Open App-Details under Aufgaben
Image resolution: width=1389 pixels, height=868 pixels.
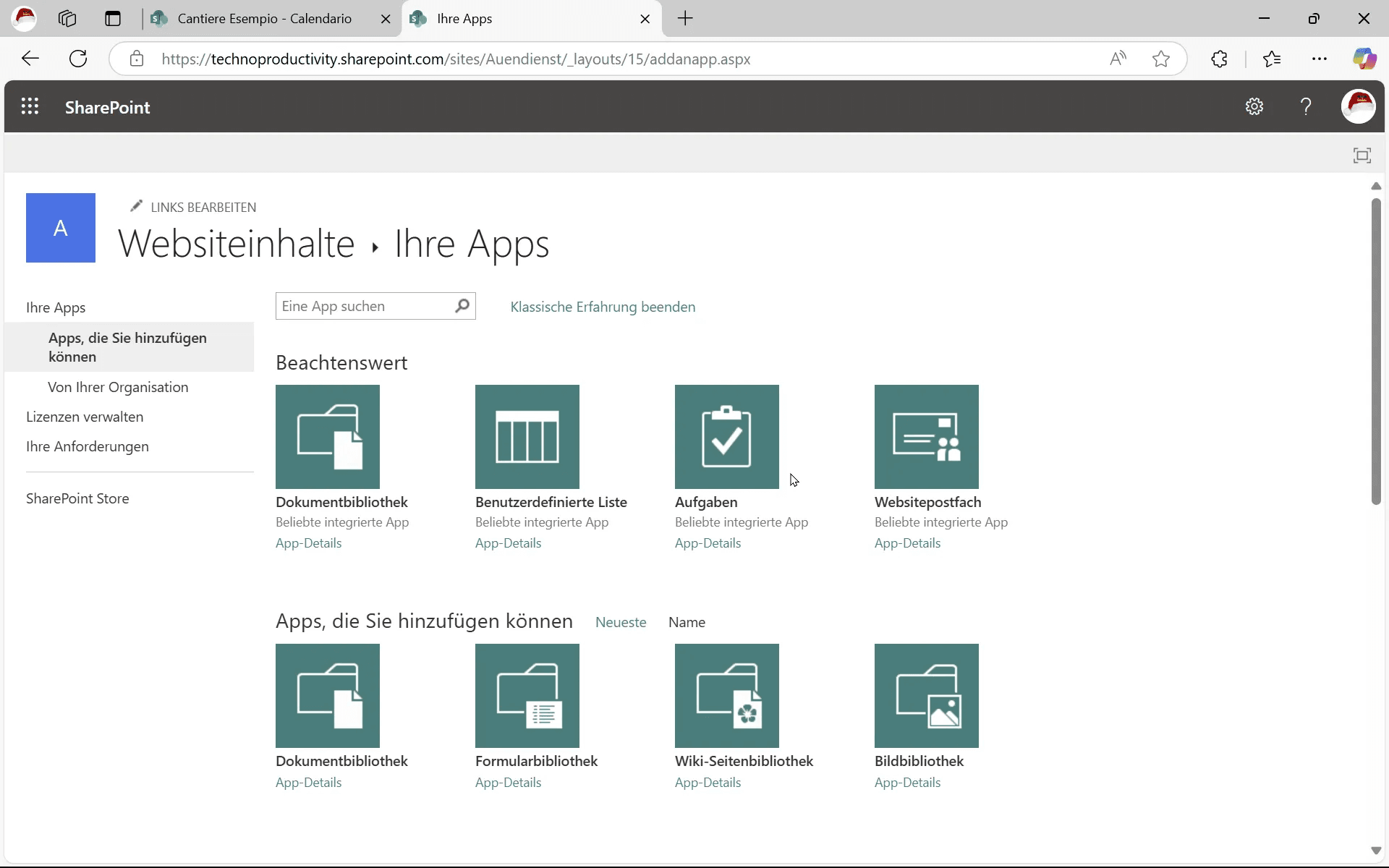point(708,543)
